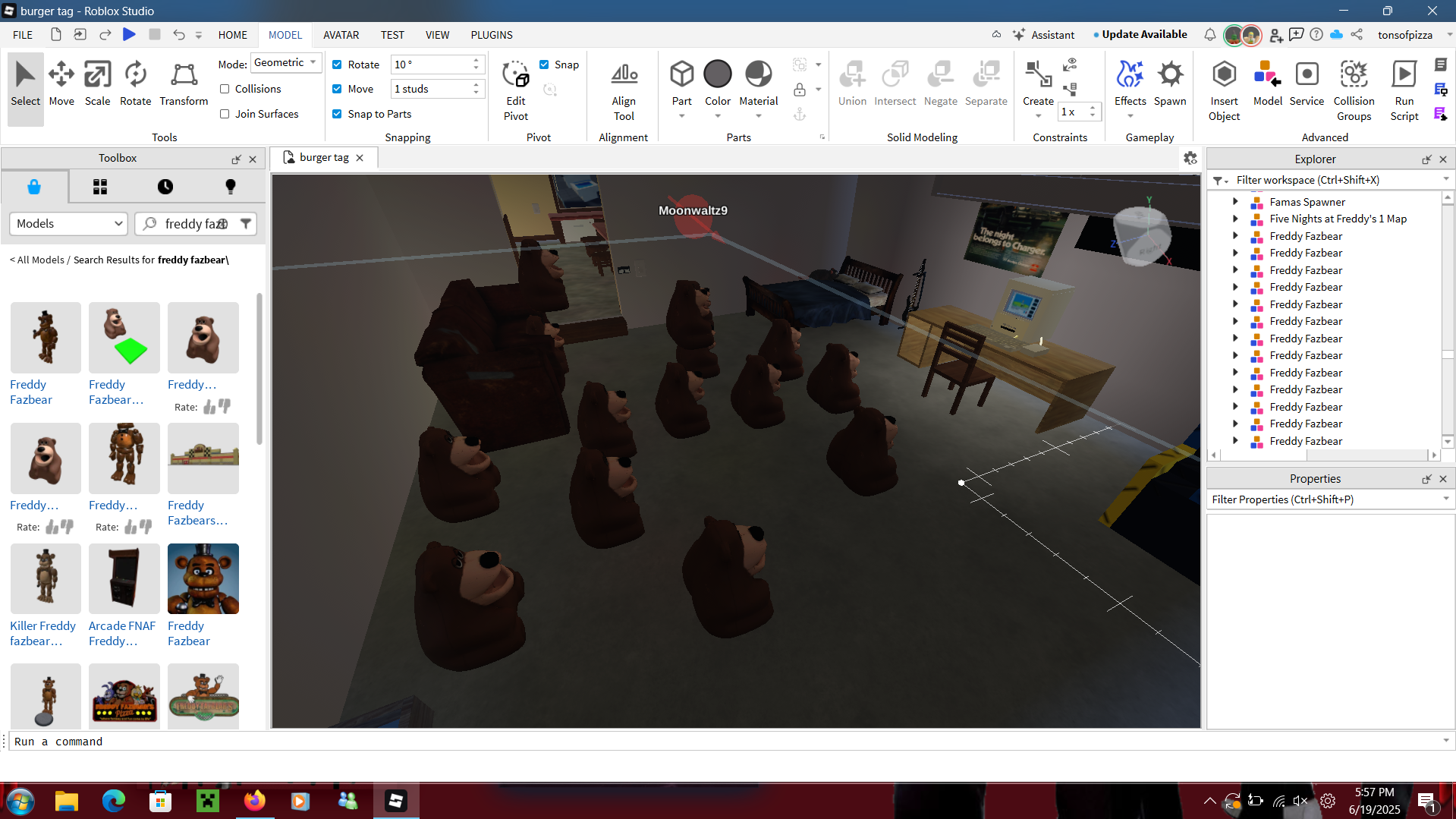This screenshot has height=819, width=1456.
Task: Toggle the Rotate snapping checkbox
Action: click(x=337, y=65)
